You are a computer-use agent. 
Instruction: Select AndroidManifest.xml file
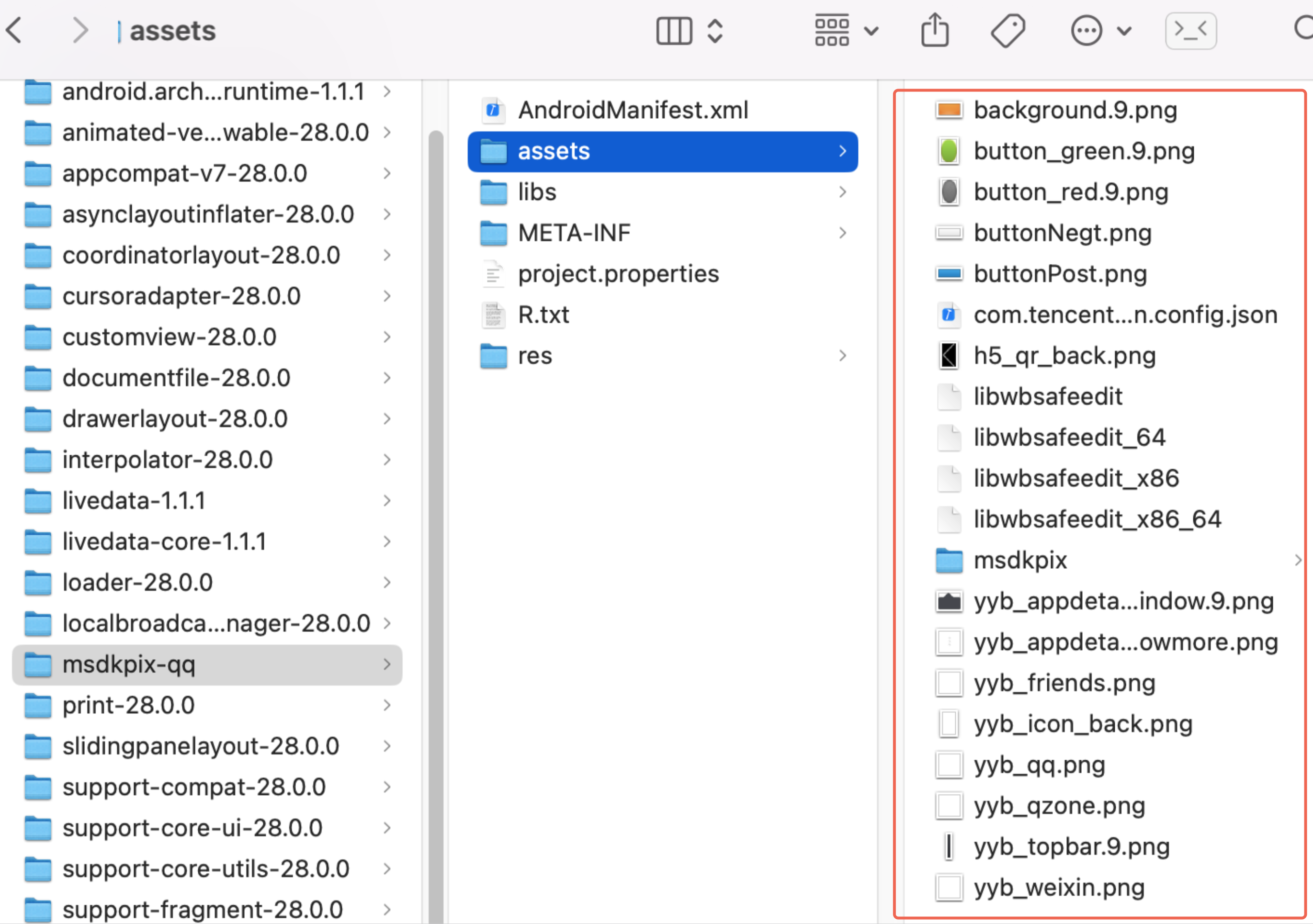[x=633, y=111]
